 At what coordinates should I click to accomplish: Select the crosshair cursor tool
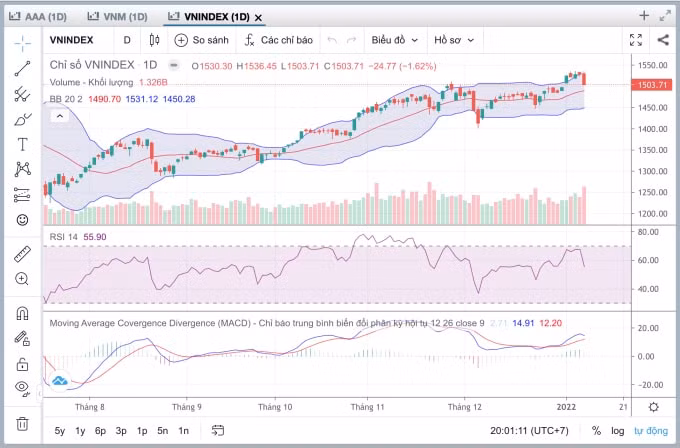[22, 42]
